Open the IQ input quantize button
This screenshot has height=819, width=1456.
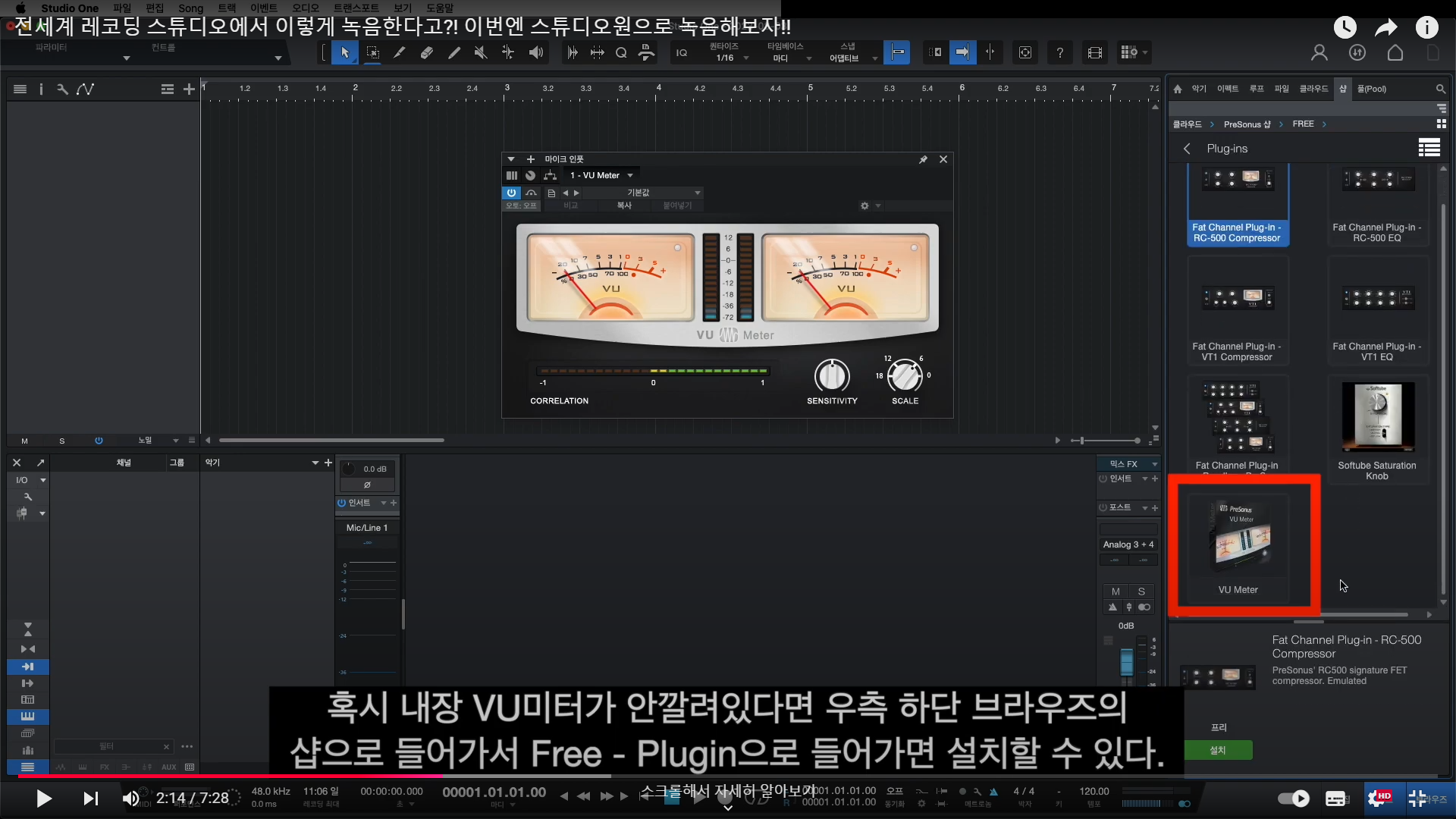click(x=682, y=52)
